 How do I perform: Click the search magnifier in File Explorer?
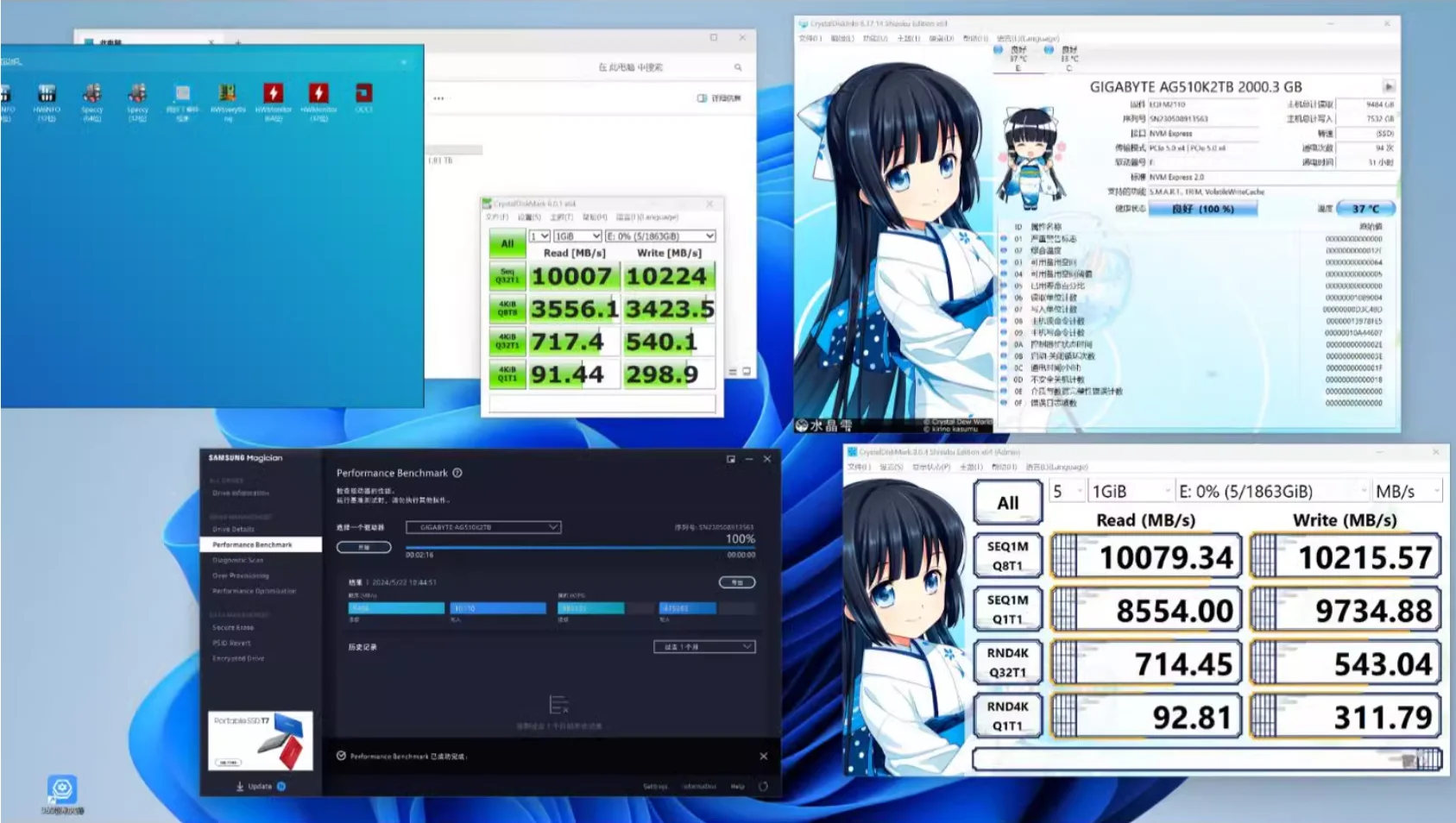click(x=738, y=67)
